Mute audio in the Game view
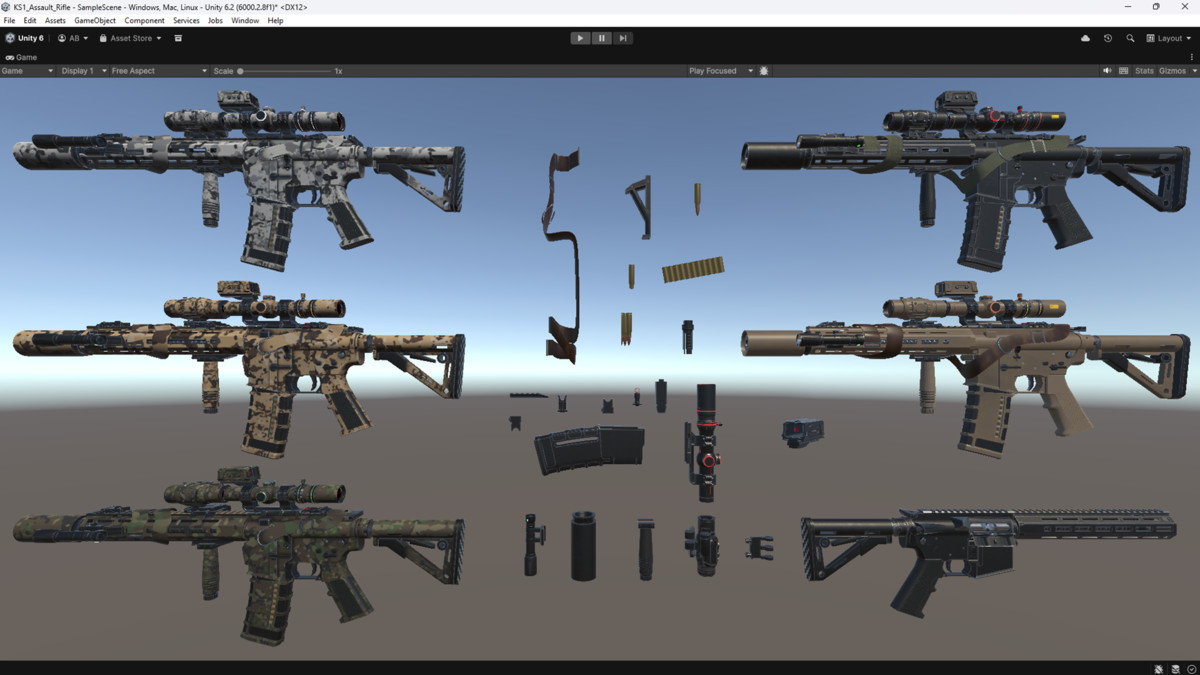The image size is (1200, 675). tap(1109, 70)
